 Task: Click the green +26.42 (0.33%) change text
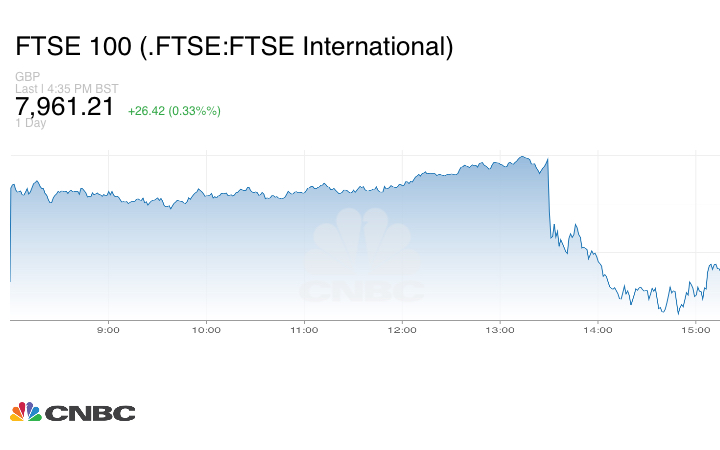point(174,110)
